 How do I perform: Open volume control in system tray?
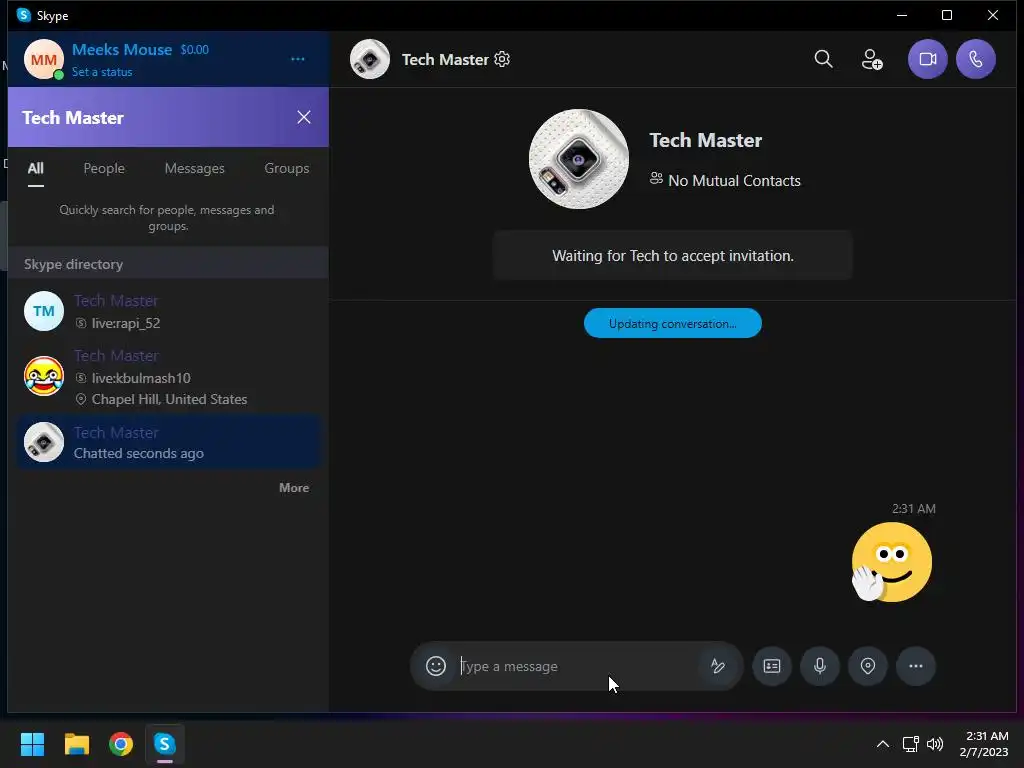point(935,744)
